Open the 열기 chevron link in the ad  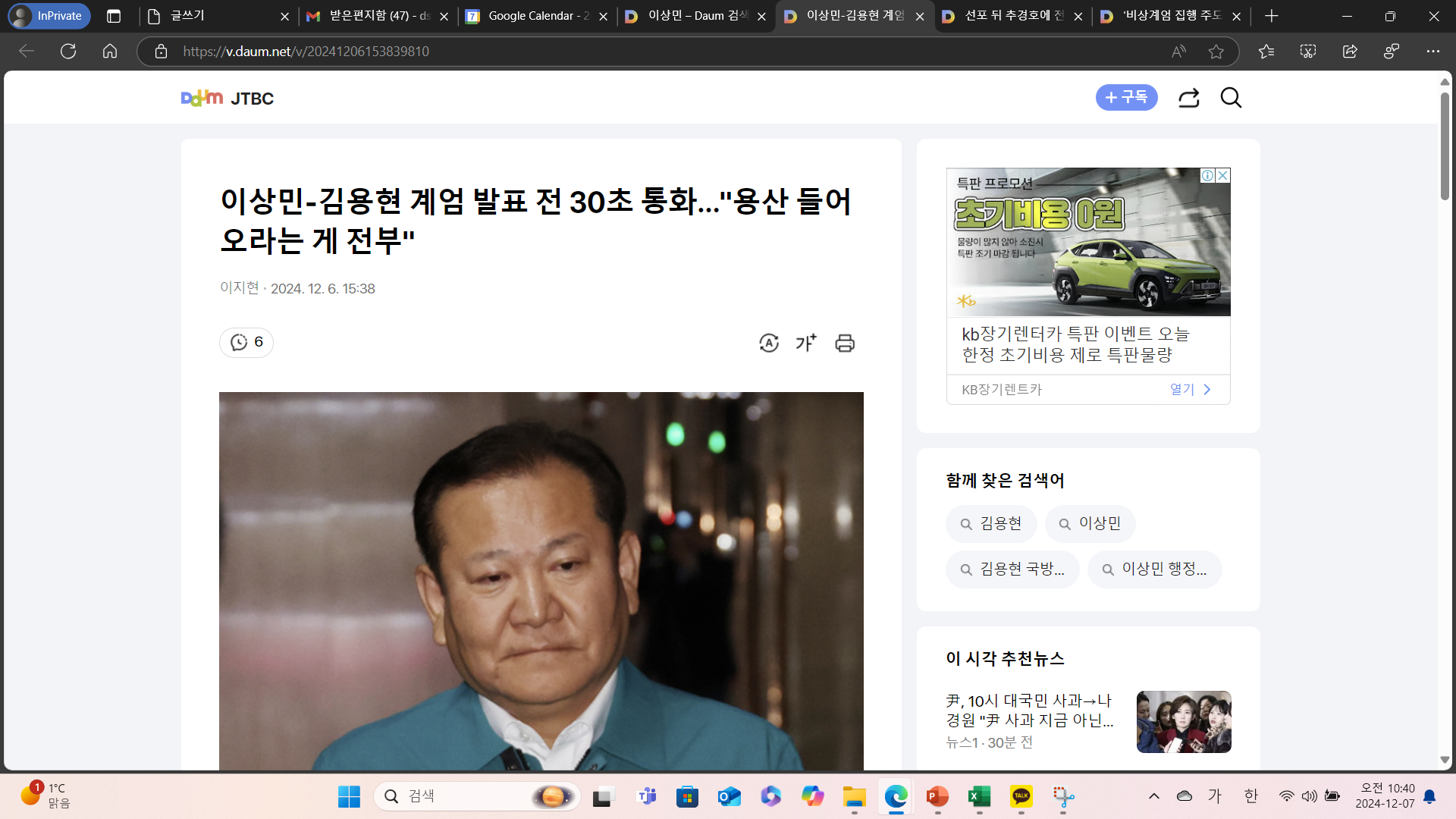1191,389
